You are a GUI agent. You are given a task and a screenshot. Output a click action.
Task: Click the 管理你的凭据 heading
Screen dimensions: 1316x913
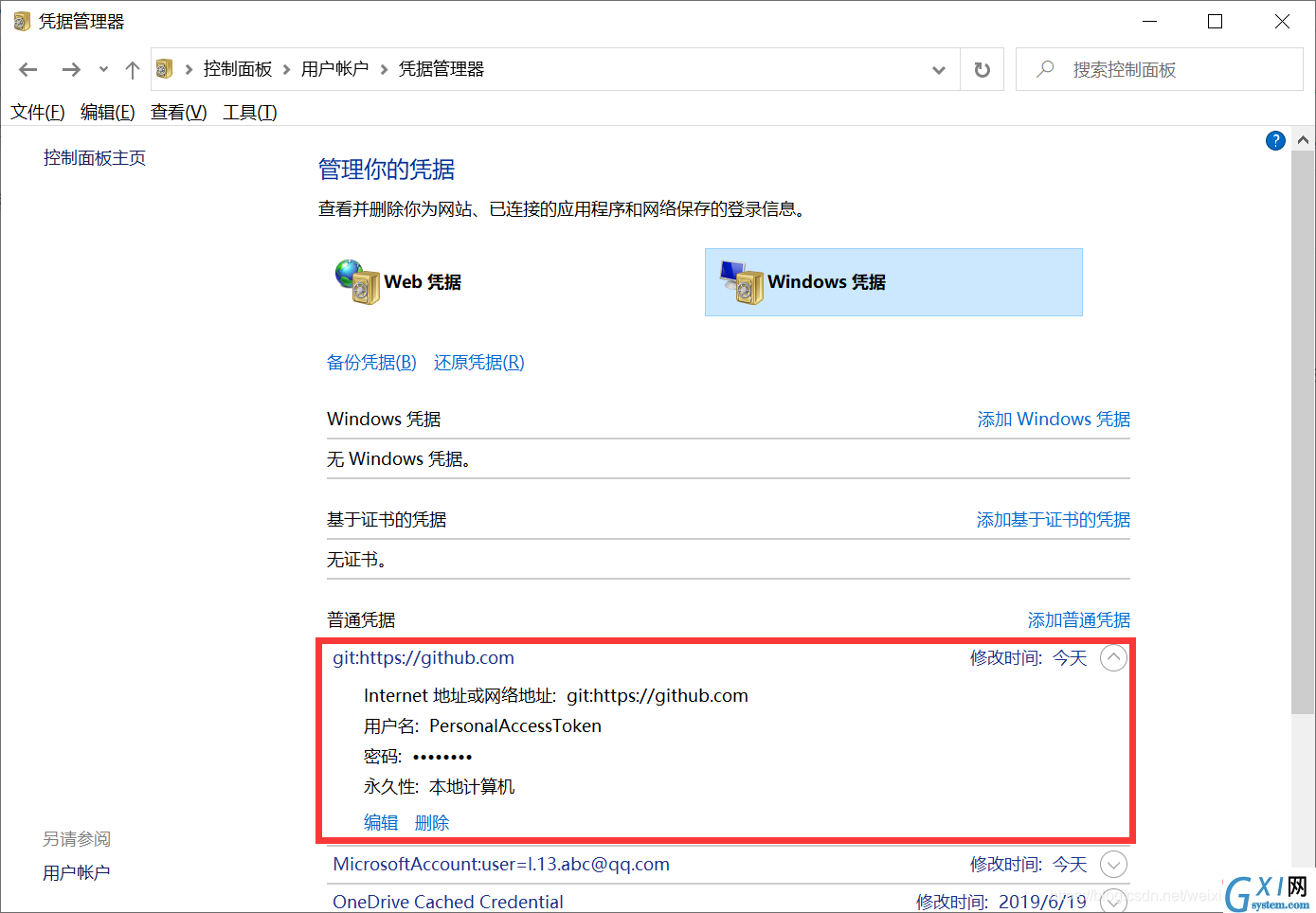click(387, 170)
